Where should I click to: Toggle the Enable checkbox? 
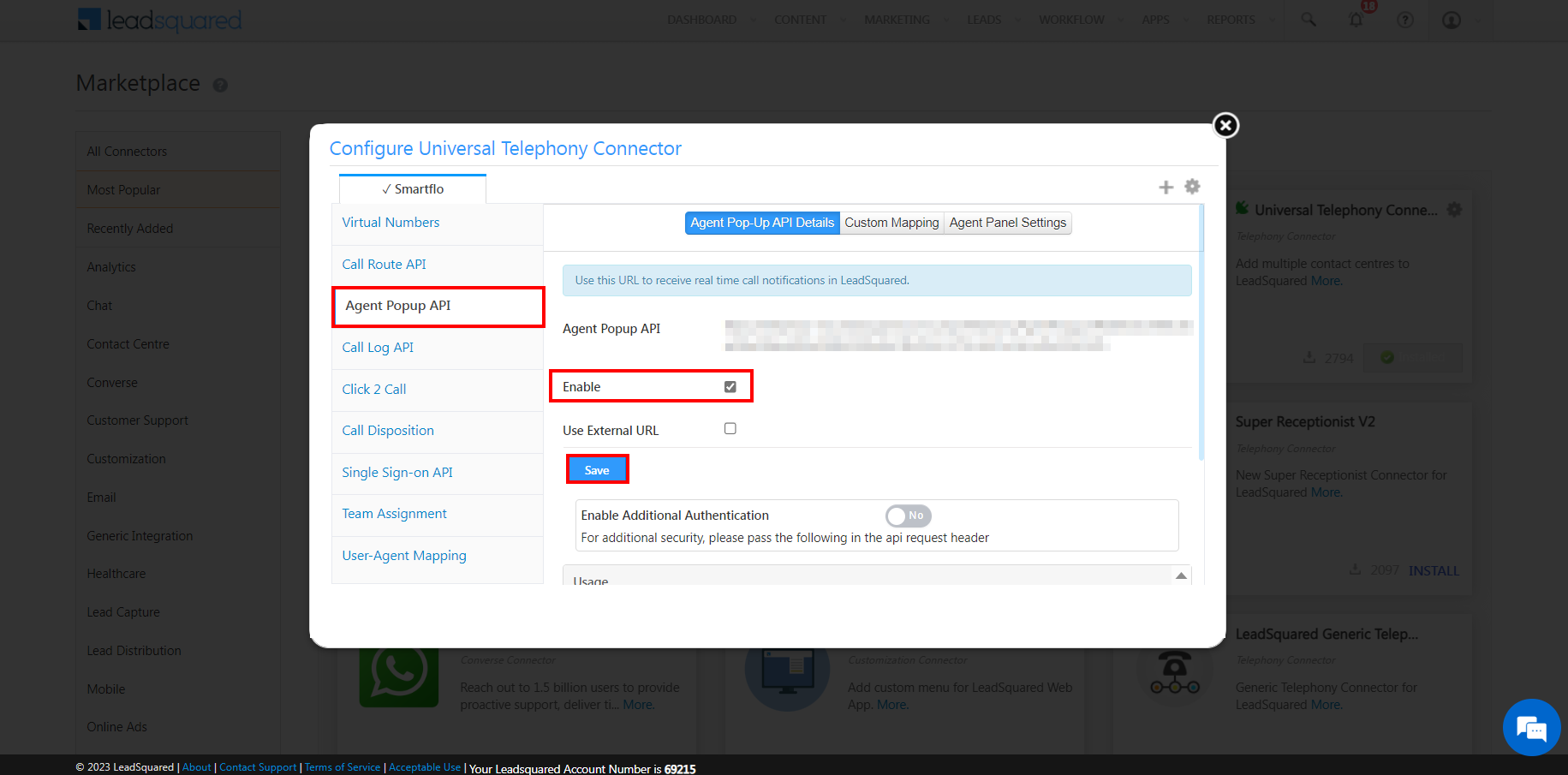730,387
